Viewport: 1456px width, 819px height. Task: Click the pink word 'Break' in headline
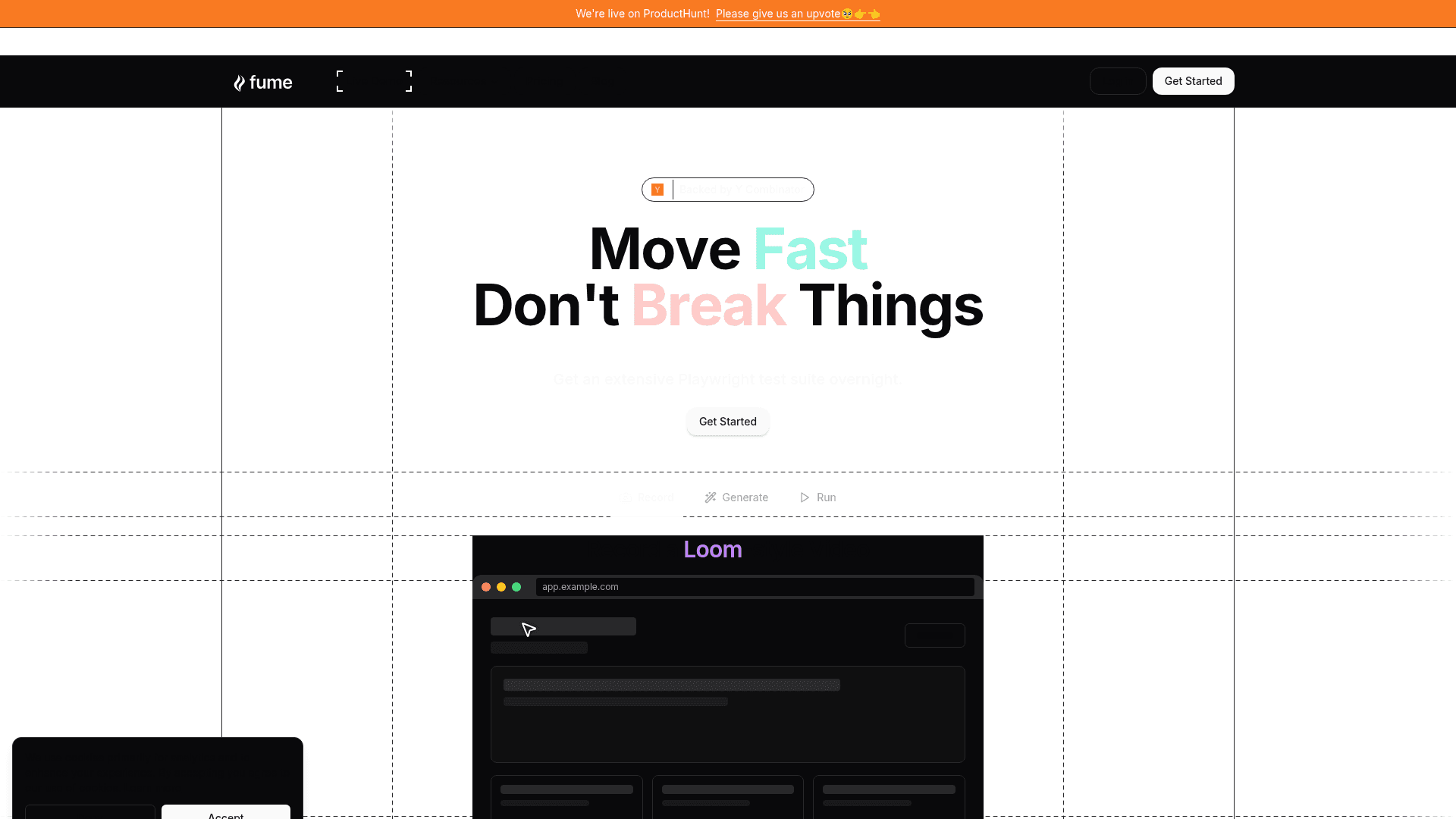[709, 306]
